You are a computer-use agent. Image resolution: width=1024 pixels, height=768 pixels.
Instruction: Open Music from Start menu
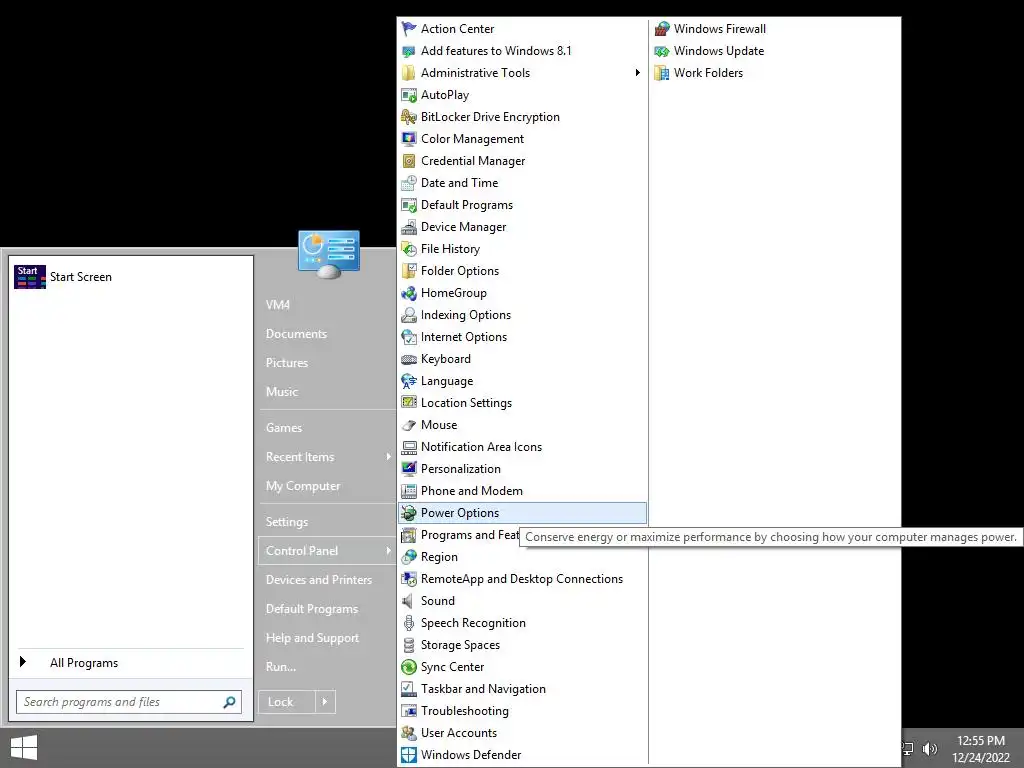click(281, 392)
